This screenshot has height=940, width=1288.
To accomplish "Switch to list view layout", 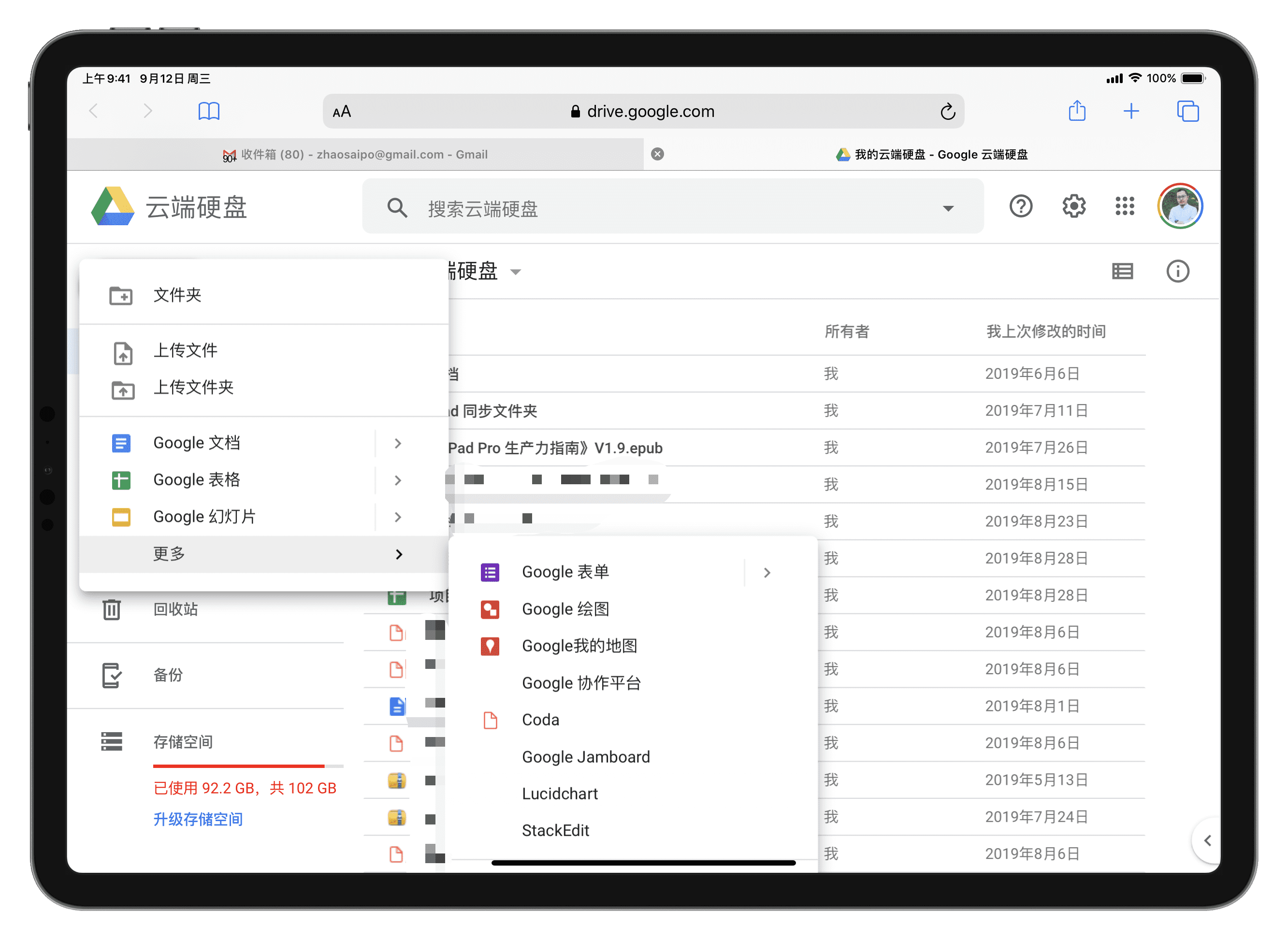I will click(1122, 272).
